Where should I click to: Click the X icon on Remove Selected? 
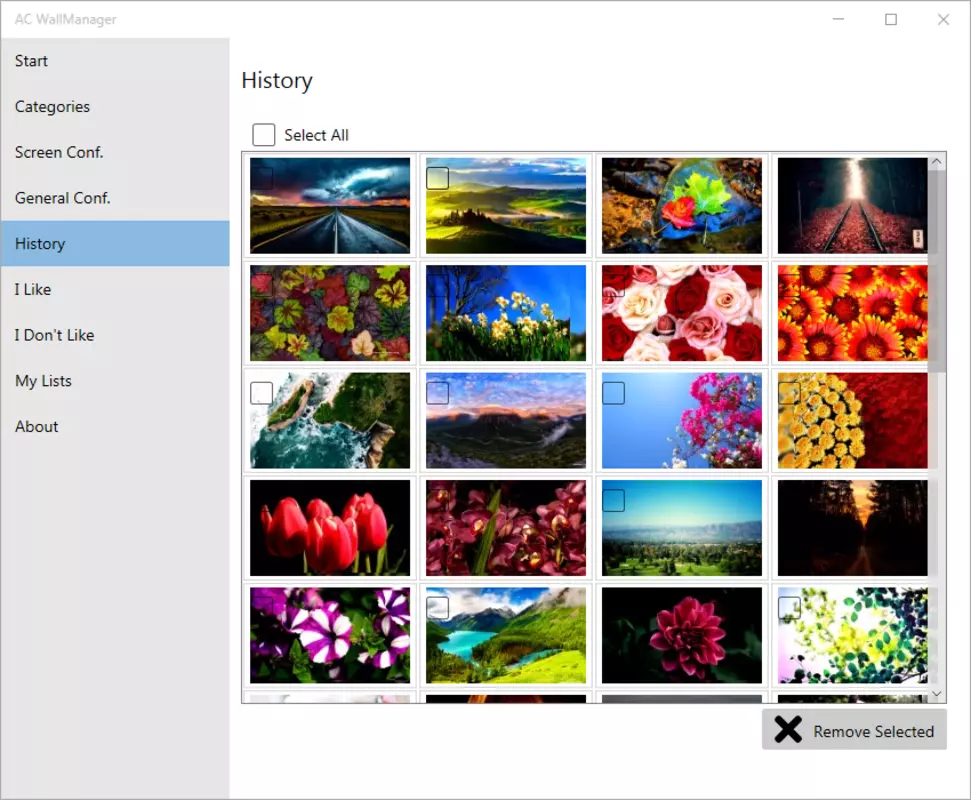click(788, 730)
